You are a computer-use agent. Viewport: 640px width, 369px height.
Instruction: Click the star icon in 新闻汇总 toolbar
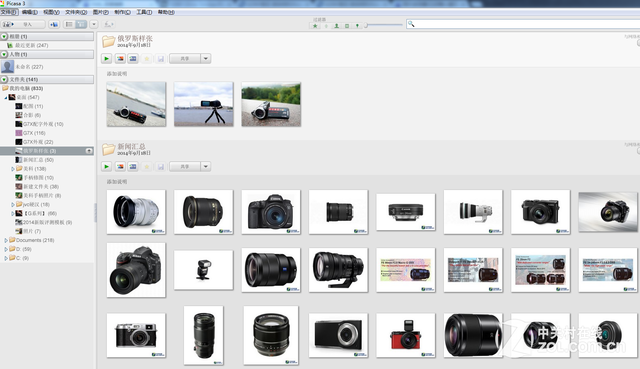[147, 167]
